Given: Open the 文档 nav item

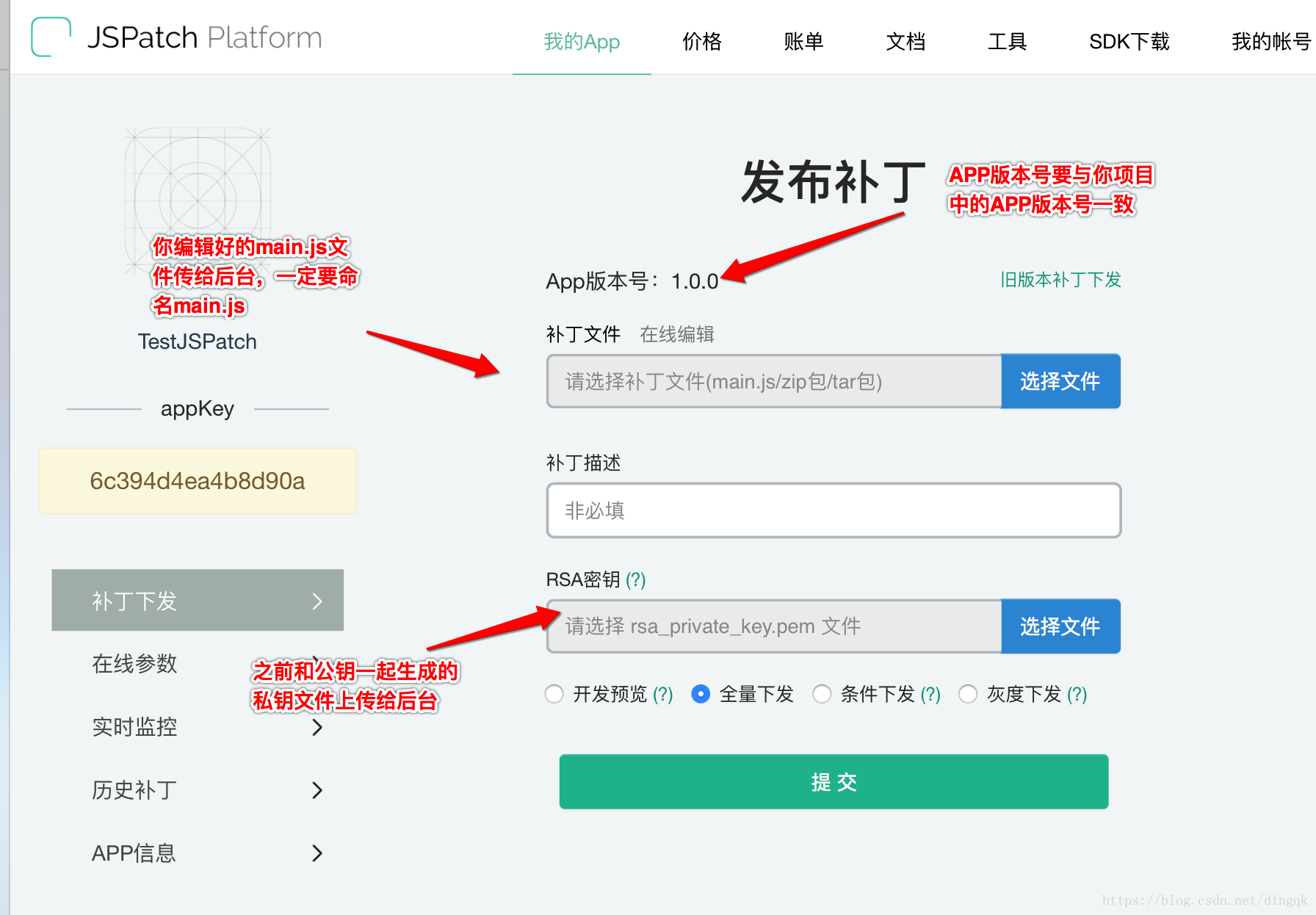Looking at the screenshot, I should [x=905, y=42].
